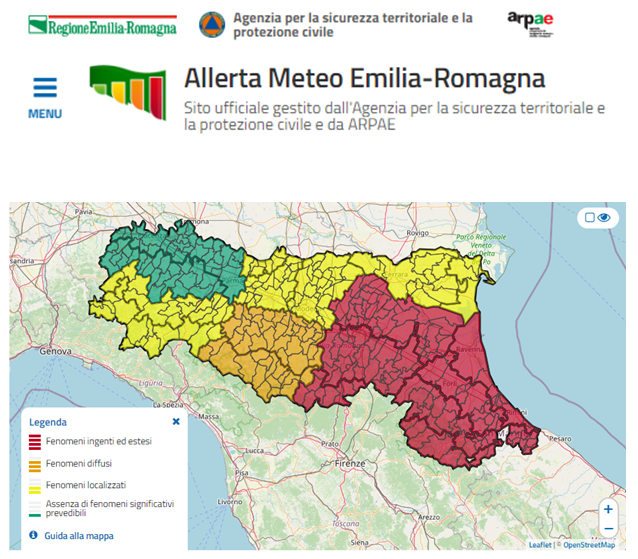Image resolution: width=638 pixels, height=559 pixels.
Task: Click the red Fenomeni ingenti ed estesi swatch
Action: [x=34, y=441]
